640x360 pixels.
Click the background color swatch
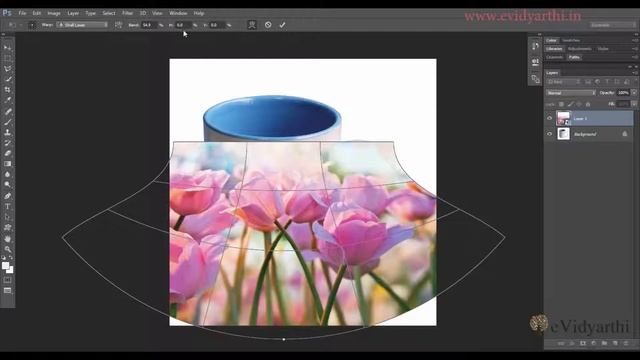tap(11, 271)
